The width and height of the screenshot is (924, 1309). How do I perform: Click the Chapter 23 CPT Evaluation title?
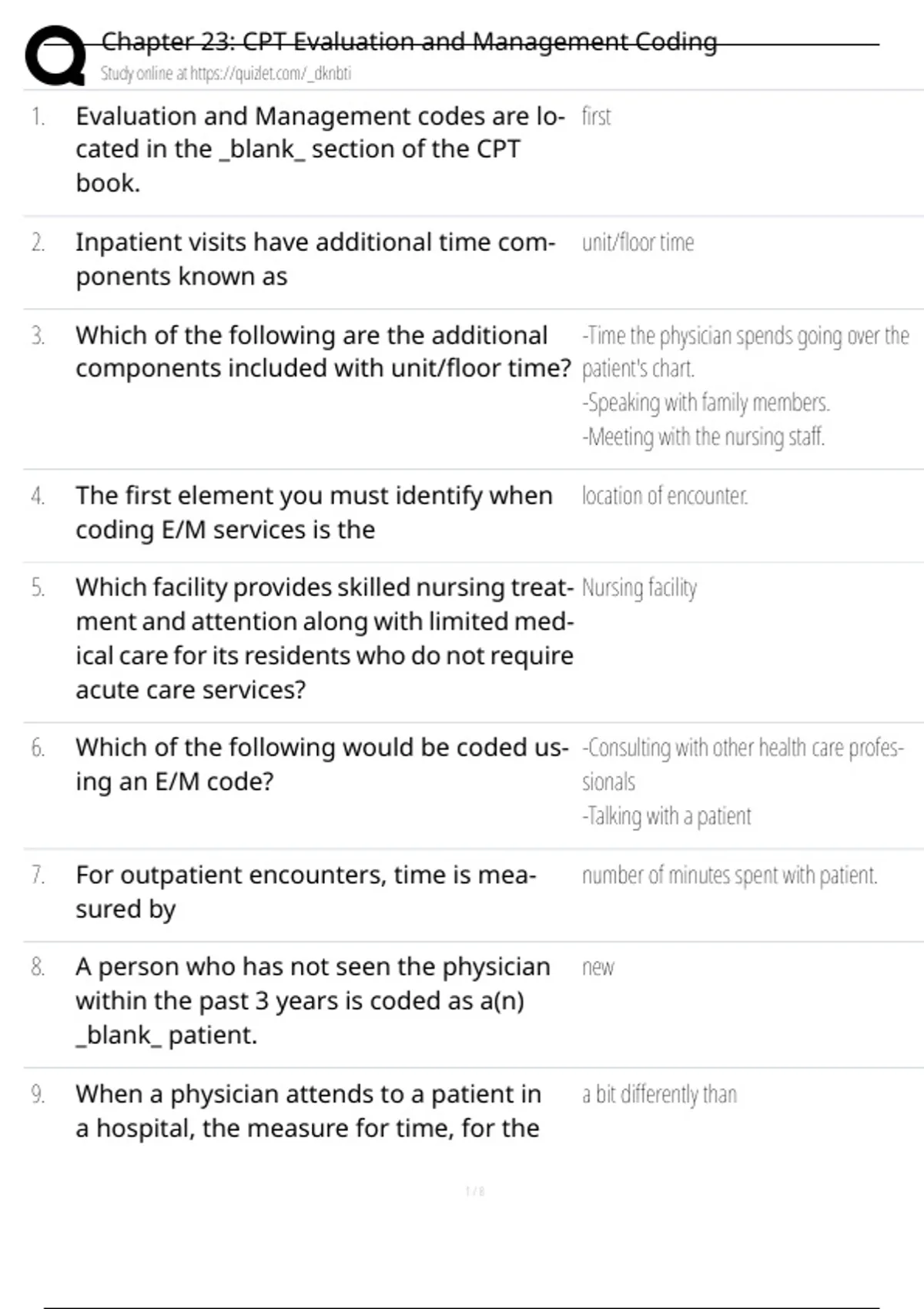(x=409, y=42)
